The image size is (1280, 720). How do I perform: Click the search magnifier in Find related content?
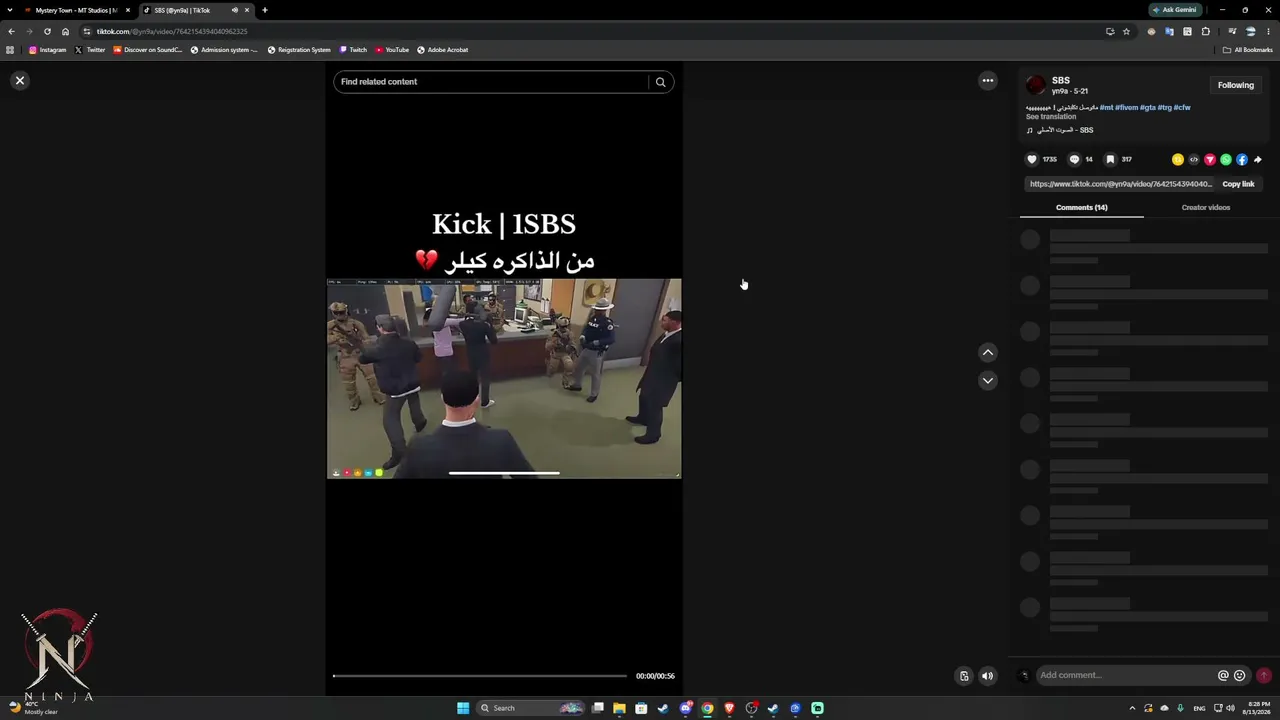point(660,82)
